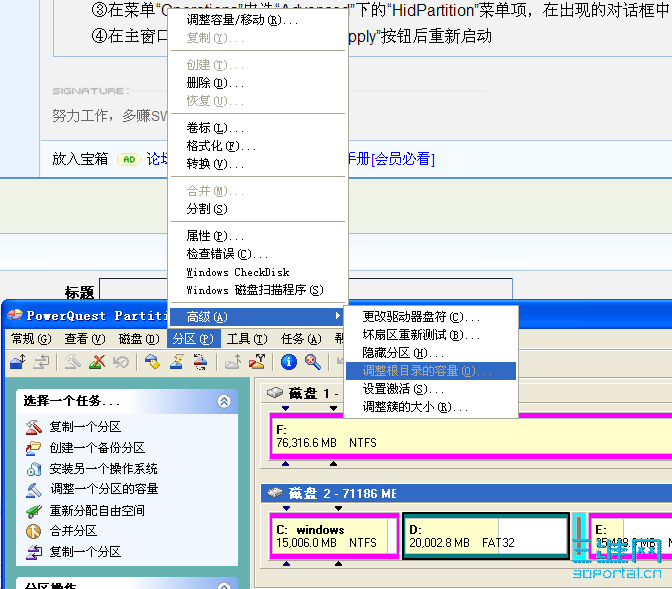Open the 查看(V) menu
The width and height of the screenshot is (672, 589).
click(85, 339)
